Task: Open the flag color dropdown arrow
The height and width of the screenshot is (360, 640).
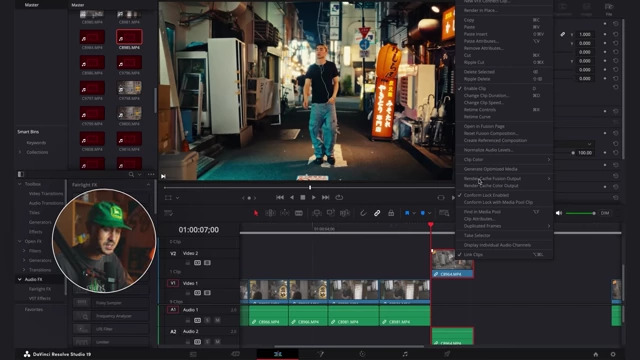Action: (x=414, y=213)
